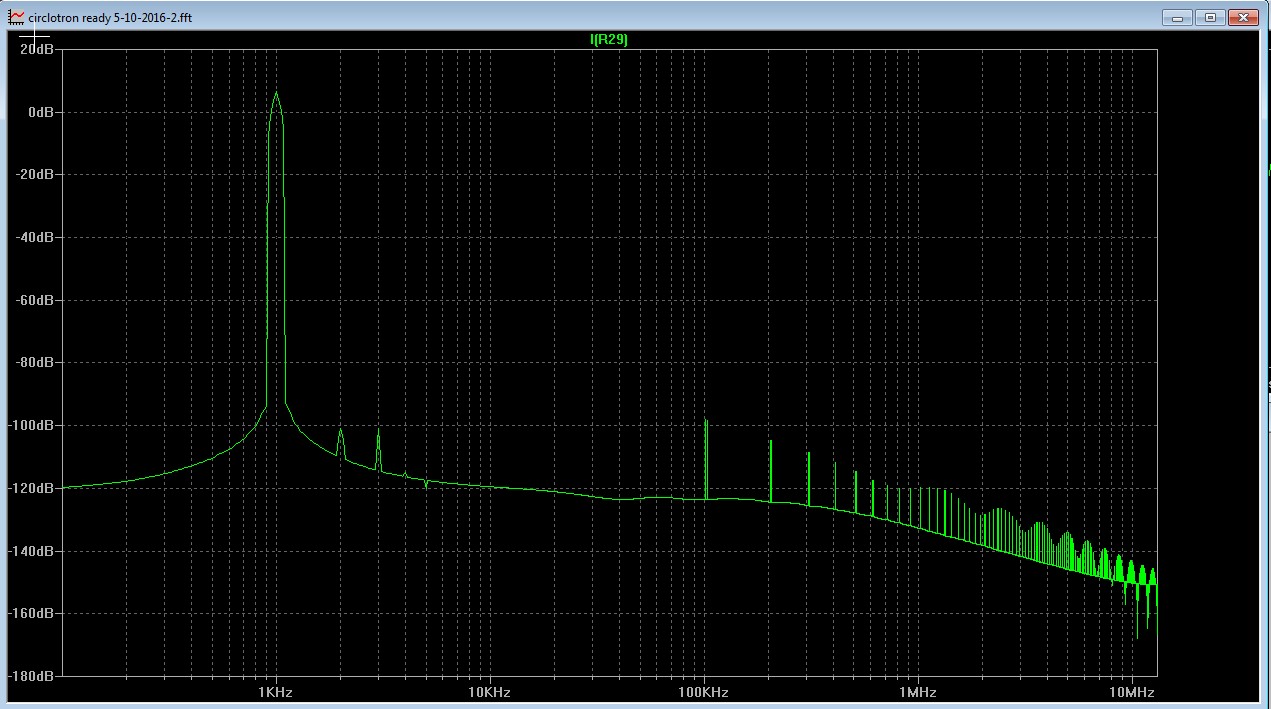Image resolution: width=1271 pixels, height=709 pixels.
Task: Click the 1KHz frequency axis label
Action: 275,692
